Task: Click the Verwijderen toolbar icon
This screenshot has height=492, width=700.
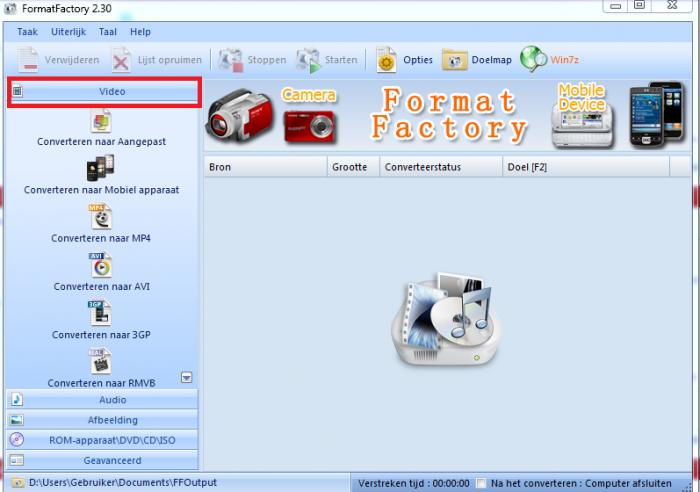Action: [x=28, y=60]
